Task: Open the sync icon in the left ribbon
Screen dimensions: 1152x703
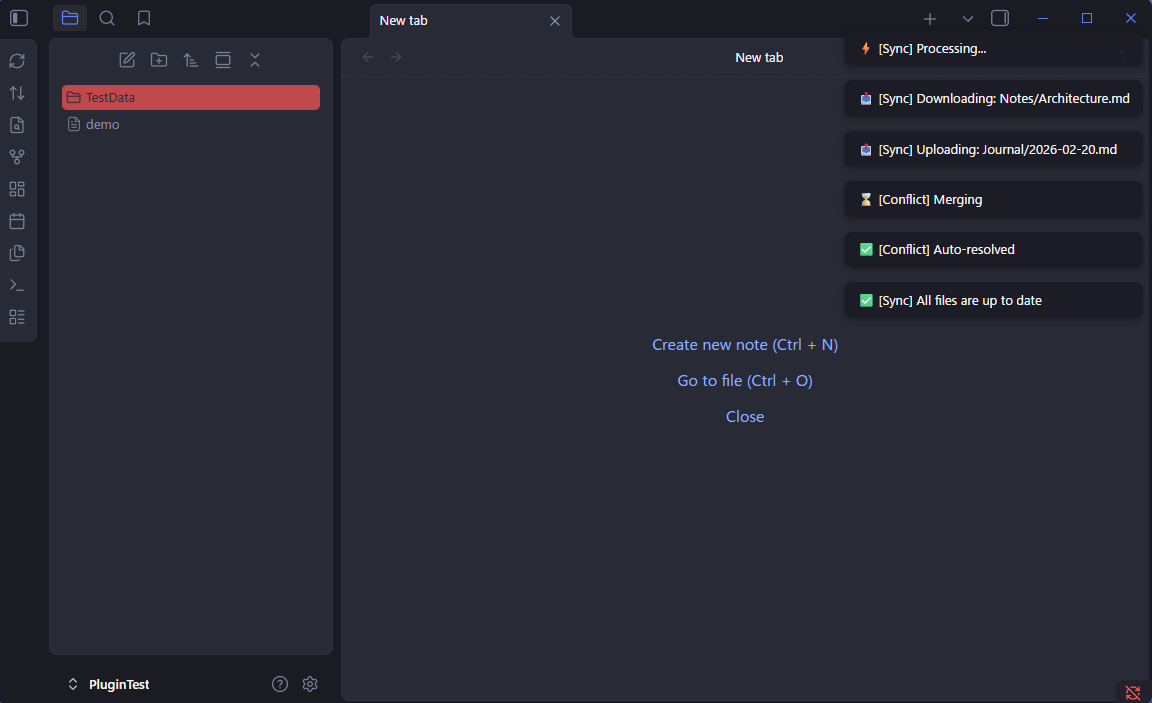Action: [17, 61]
